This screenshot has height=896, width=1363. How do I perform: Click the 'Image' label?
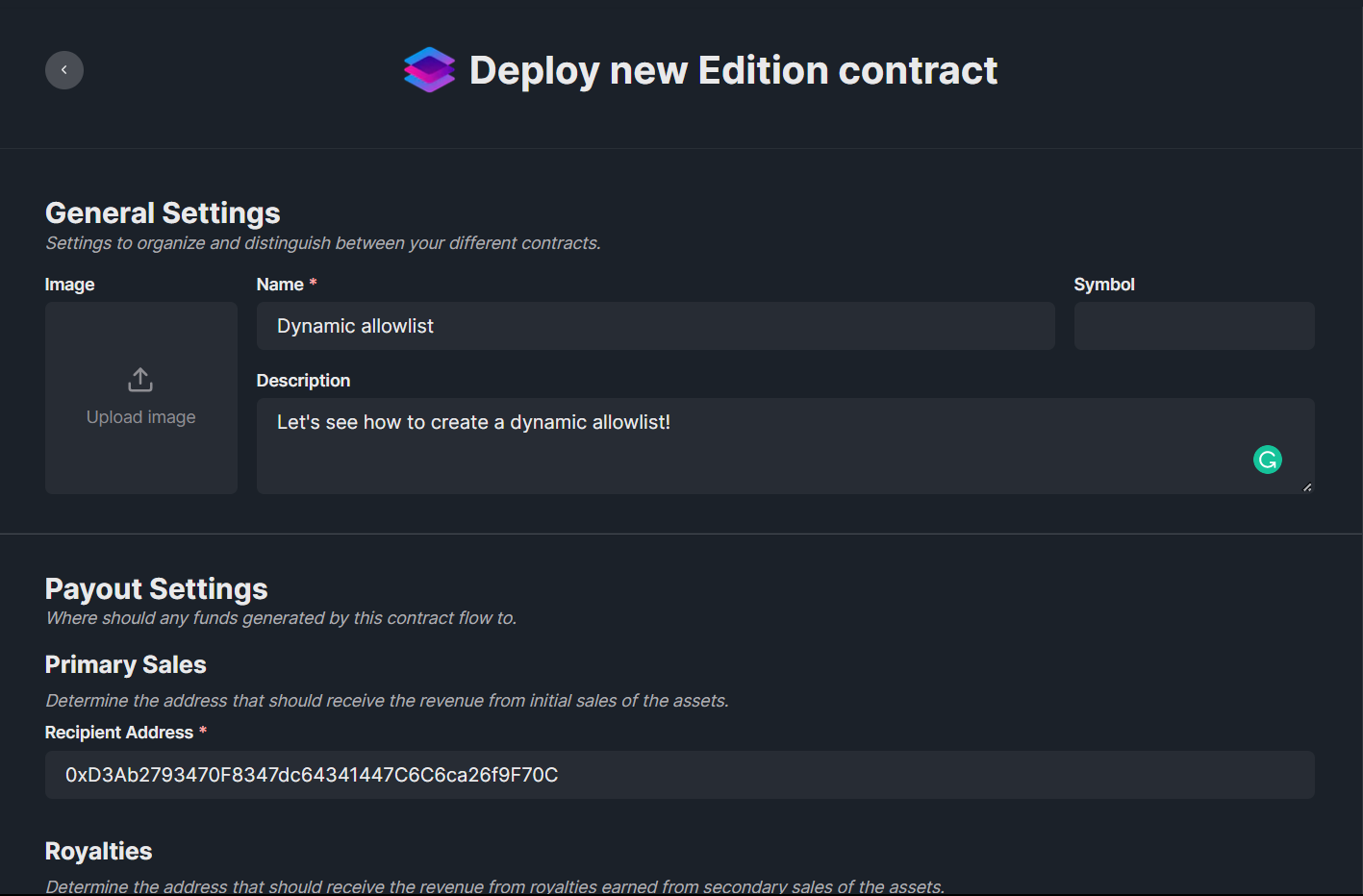tap(70, 285)
